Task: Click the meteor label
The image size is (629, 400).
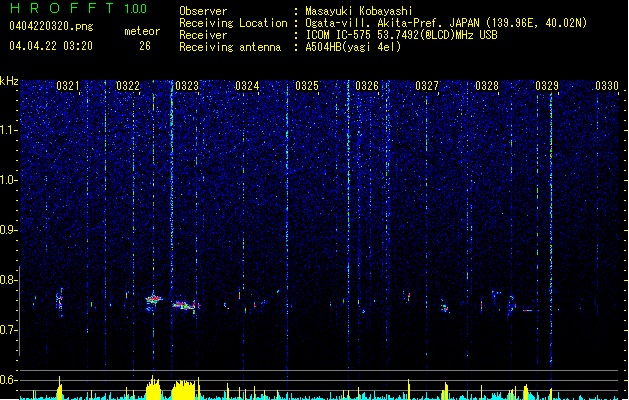Action: (x=142, y=31)
